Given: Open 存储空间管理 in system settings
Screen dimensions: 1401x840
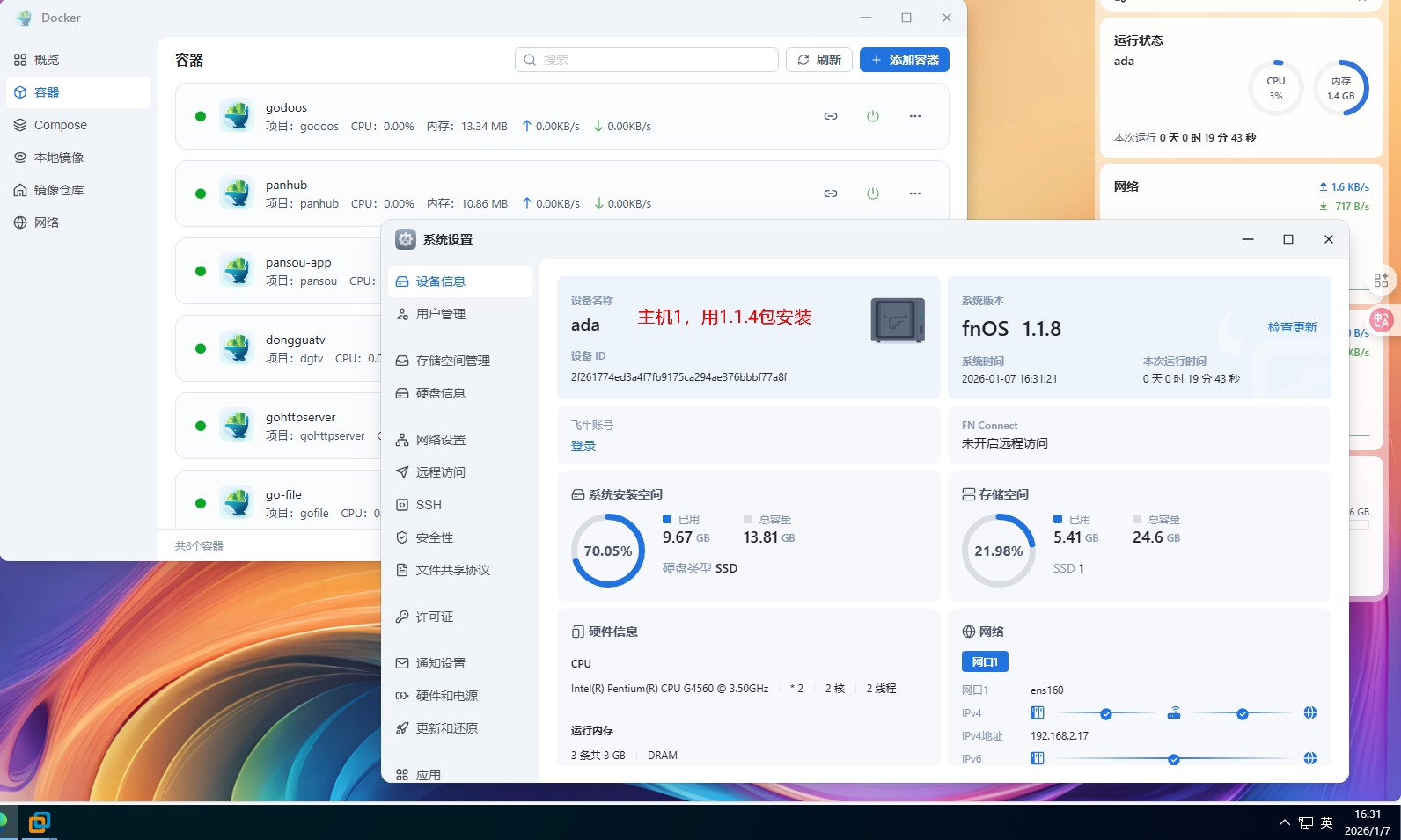Looking at the screenshot, I should [460, 361].
